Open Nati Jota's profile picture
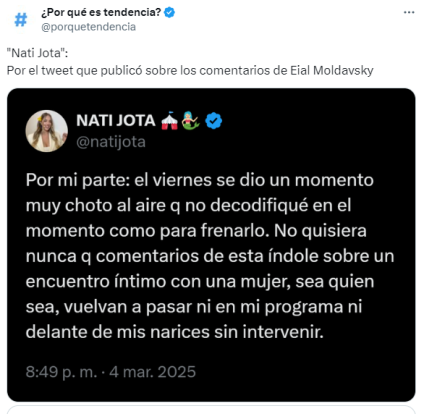The image size is (424, 414). pos(47,131)
